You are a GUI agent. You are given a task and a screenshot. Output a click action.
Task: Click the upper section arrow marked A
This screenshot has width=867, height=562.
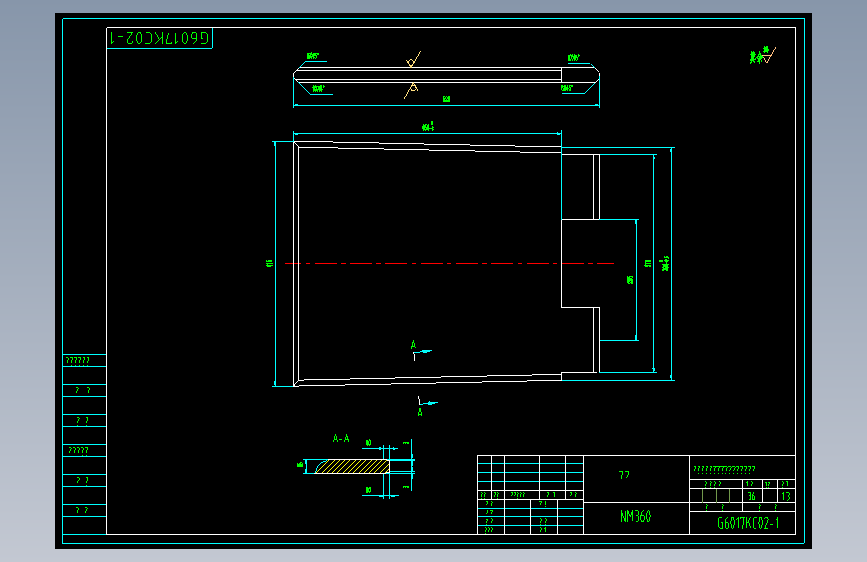click(420, 350)
